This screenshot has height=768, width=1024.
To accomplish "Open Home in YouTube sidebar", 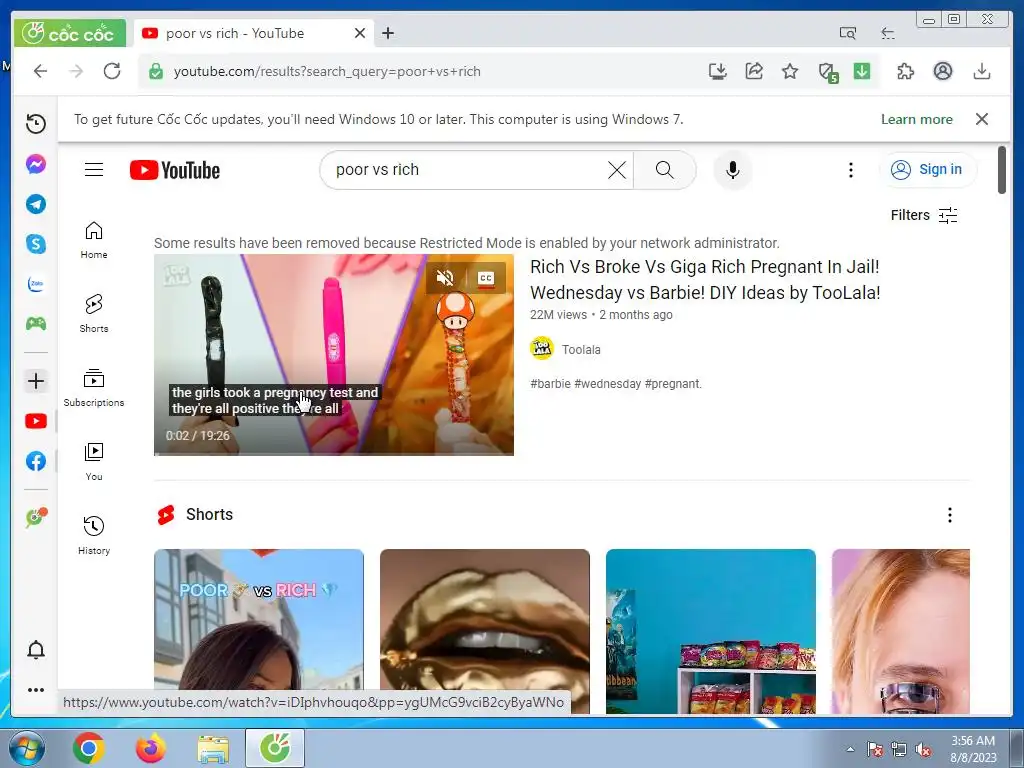I will point(94,240).
